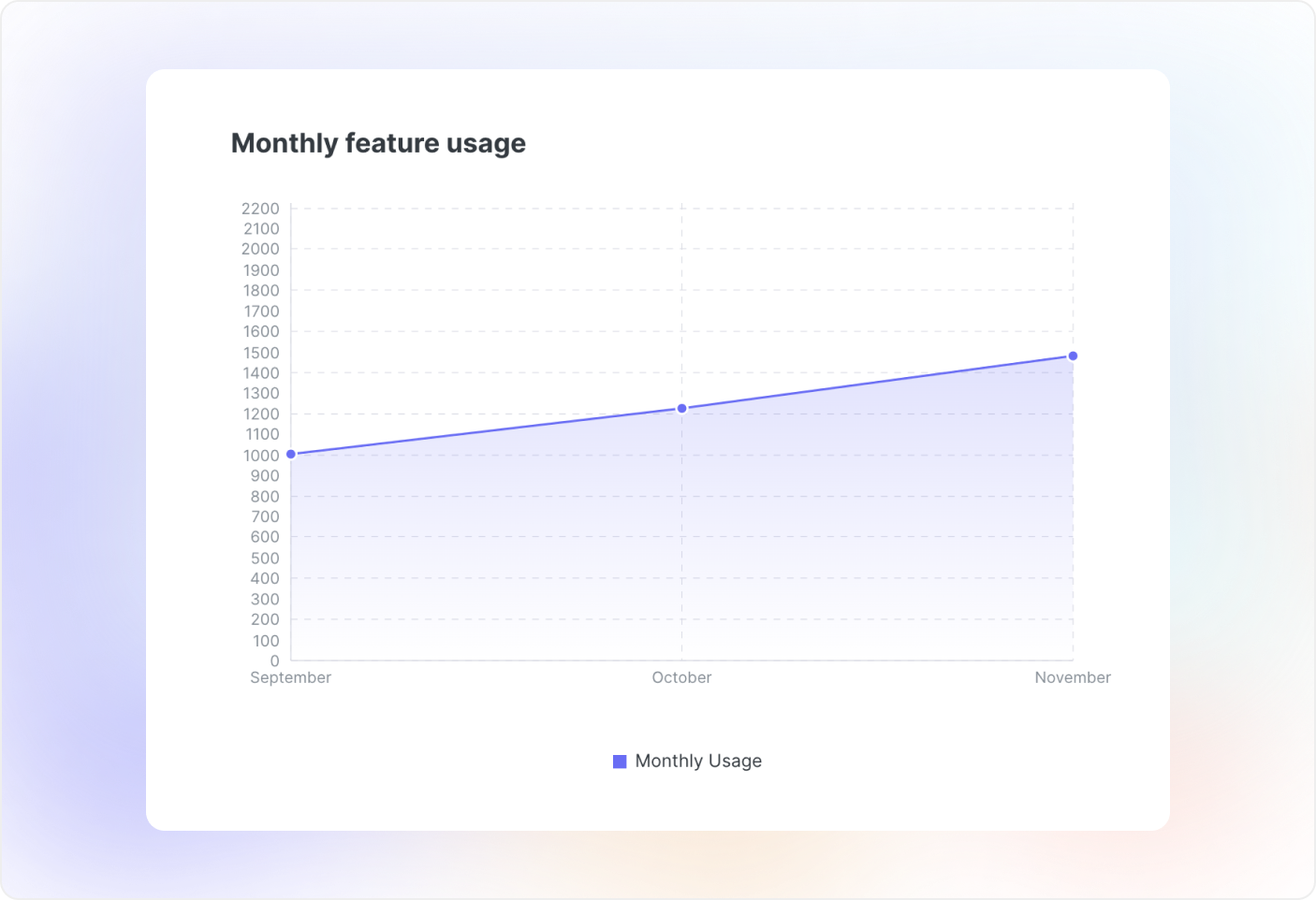Select the September x-axis label
This screenshot has width=1316, height=900.
click(290, 677)
